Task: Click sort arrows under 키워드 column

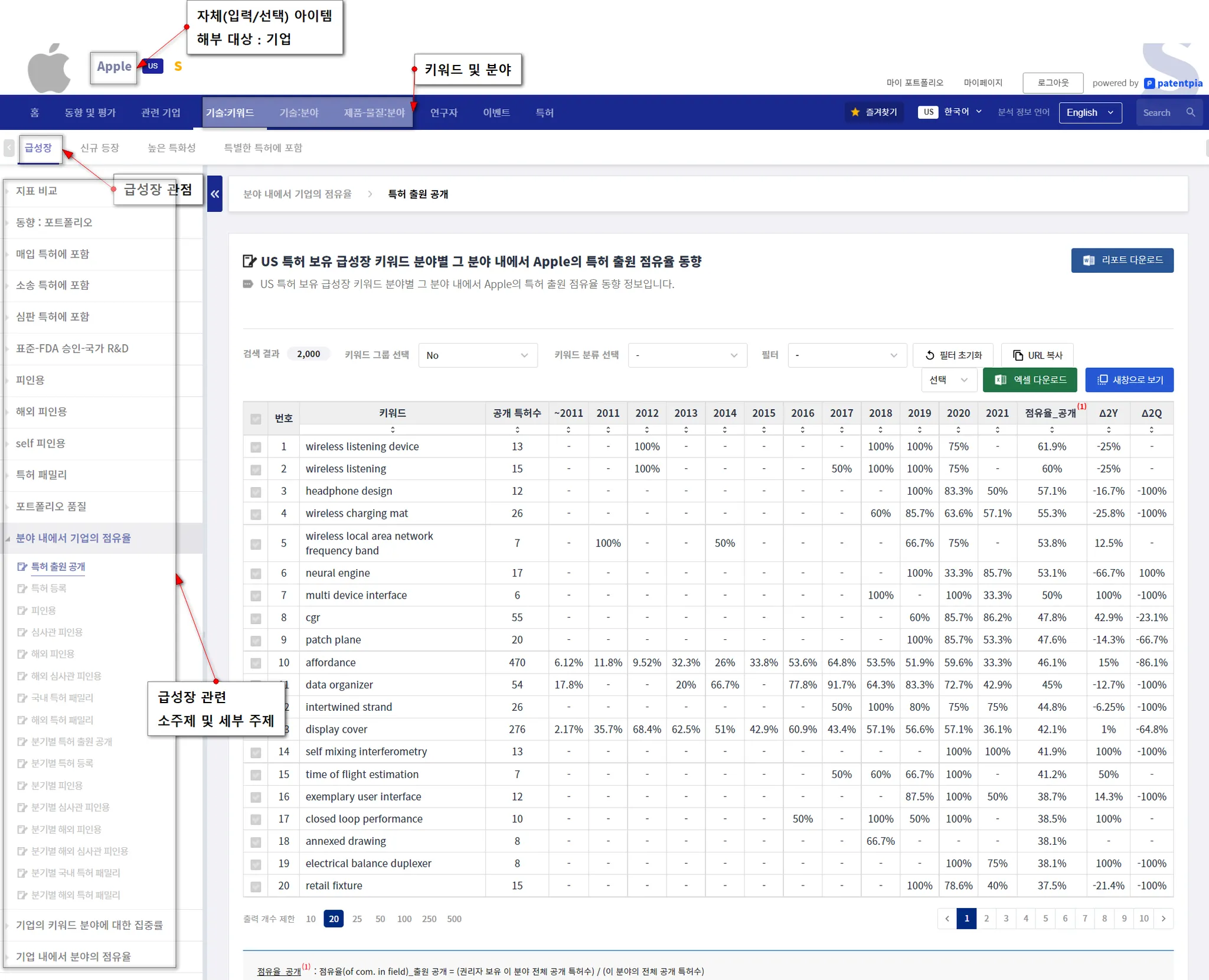Action: (393, 430)
